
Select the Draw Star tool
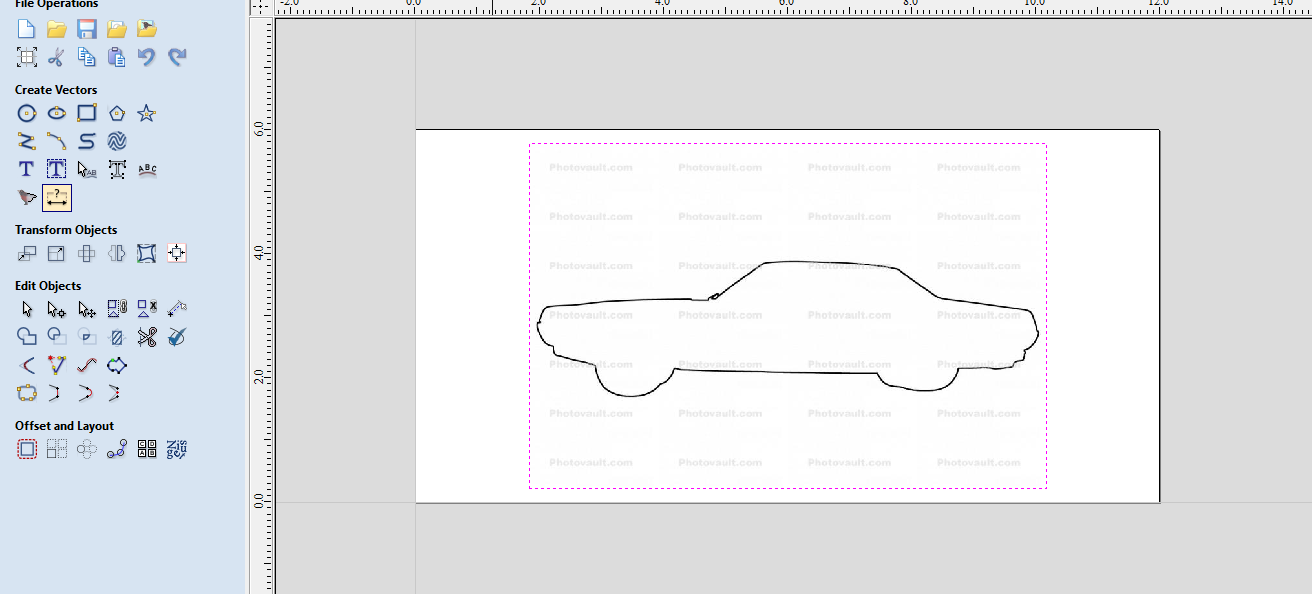pyautogui.click(x=147, y=113)
